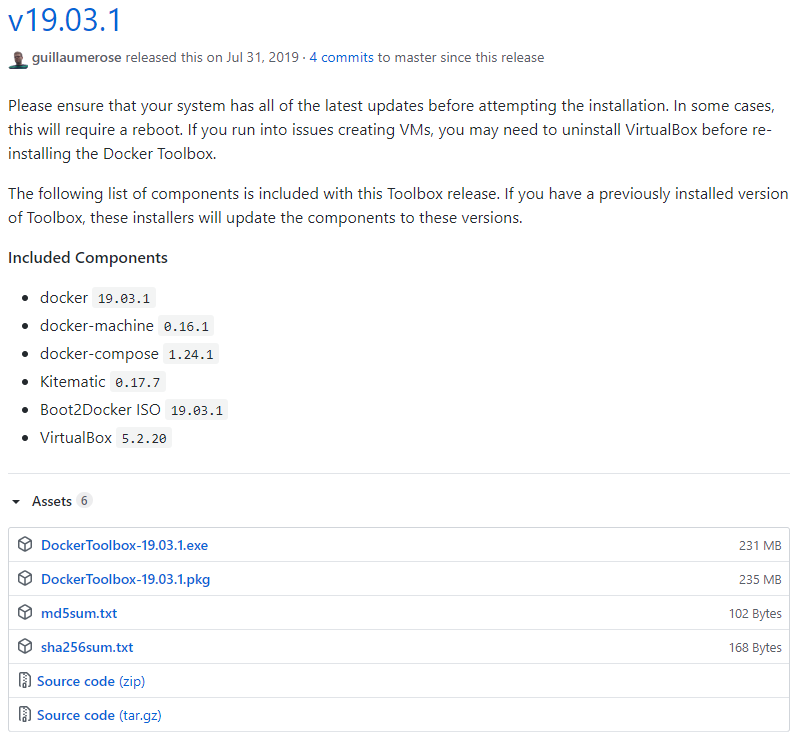Download Source code (tar.gz) archive
Image resolution: width=807 pixels, height=745 pixels.
[x=98, y=715]
